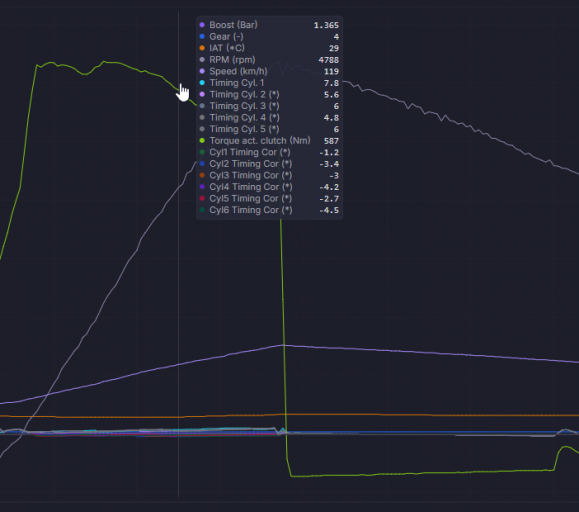The height and width of the screenshot is (512, 579).
Task: Click the Cyl2 correction value -3.4
Action: (329, 164)
